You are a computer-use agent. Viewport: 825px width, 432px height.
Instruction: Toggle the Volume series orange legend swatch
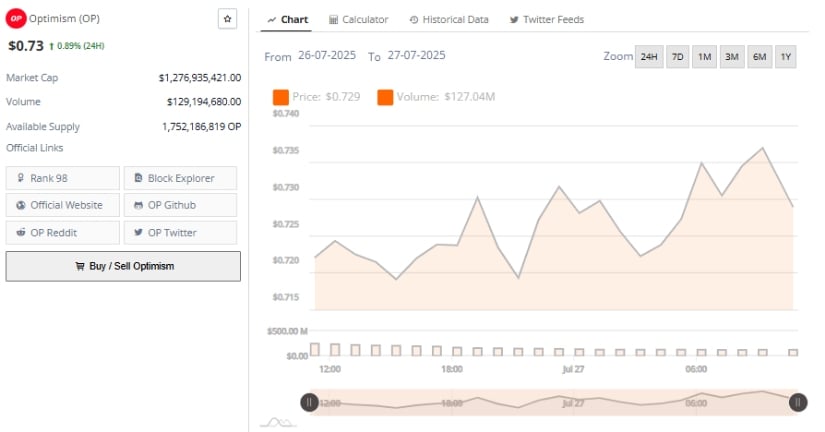click(385, 97)
